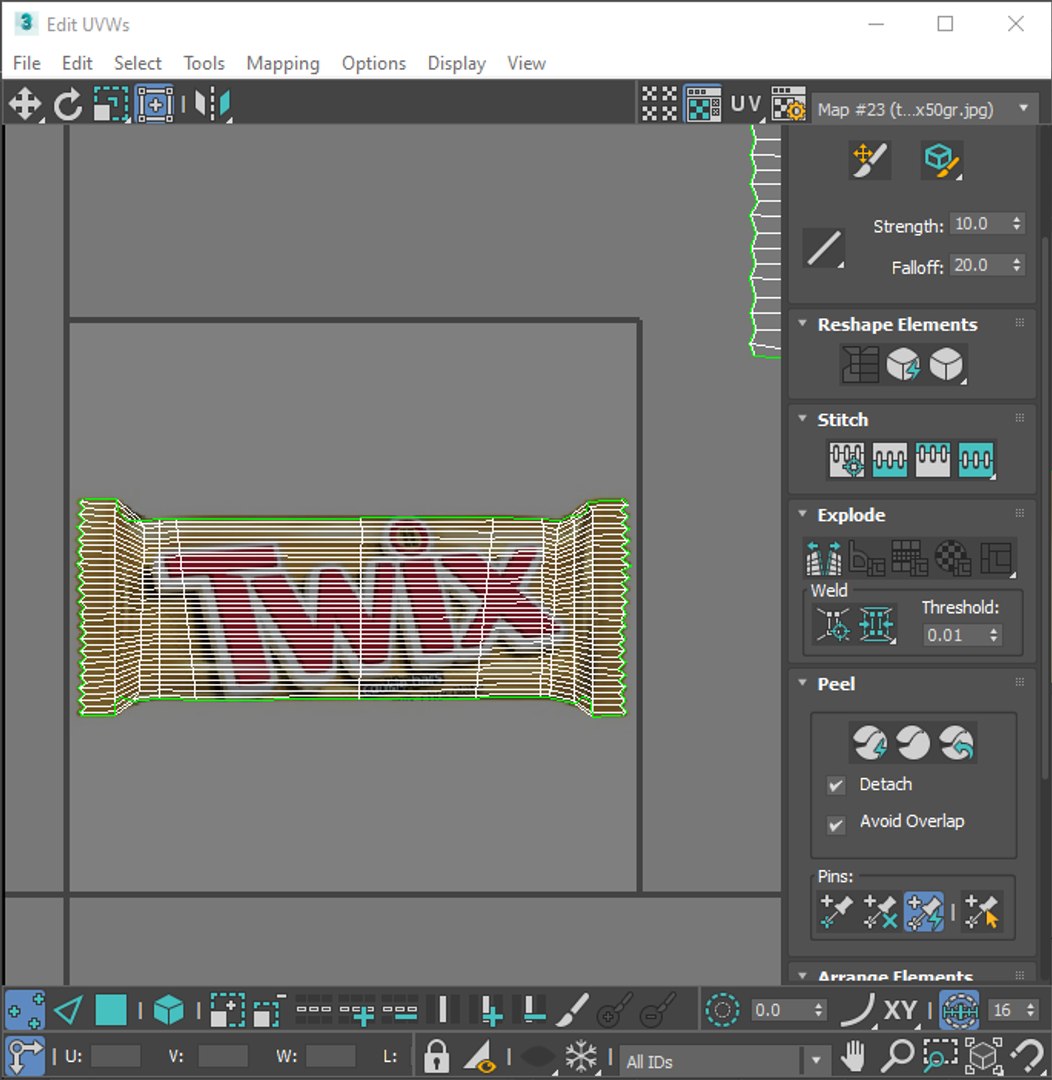1052x1080 pixels.
Task: Toggle the Auto Pin Moved Vertices button
Action: (923, 911)
